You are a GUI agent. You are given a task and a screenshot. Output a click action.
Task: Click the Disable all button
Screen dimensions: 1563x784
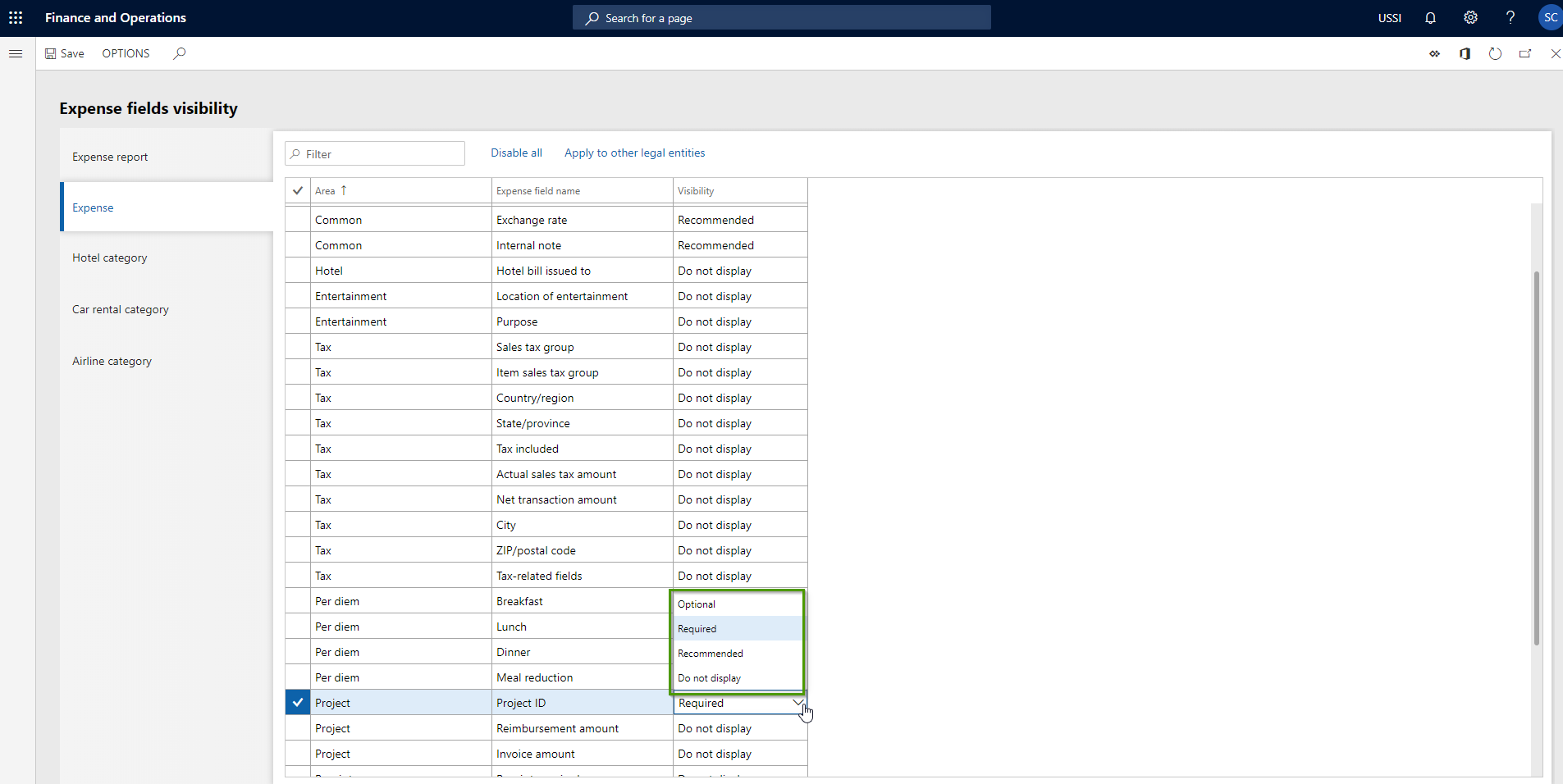pyautogui.click(x=516, y=153)
